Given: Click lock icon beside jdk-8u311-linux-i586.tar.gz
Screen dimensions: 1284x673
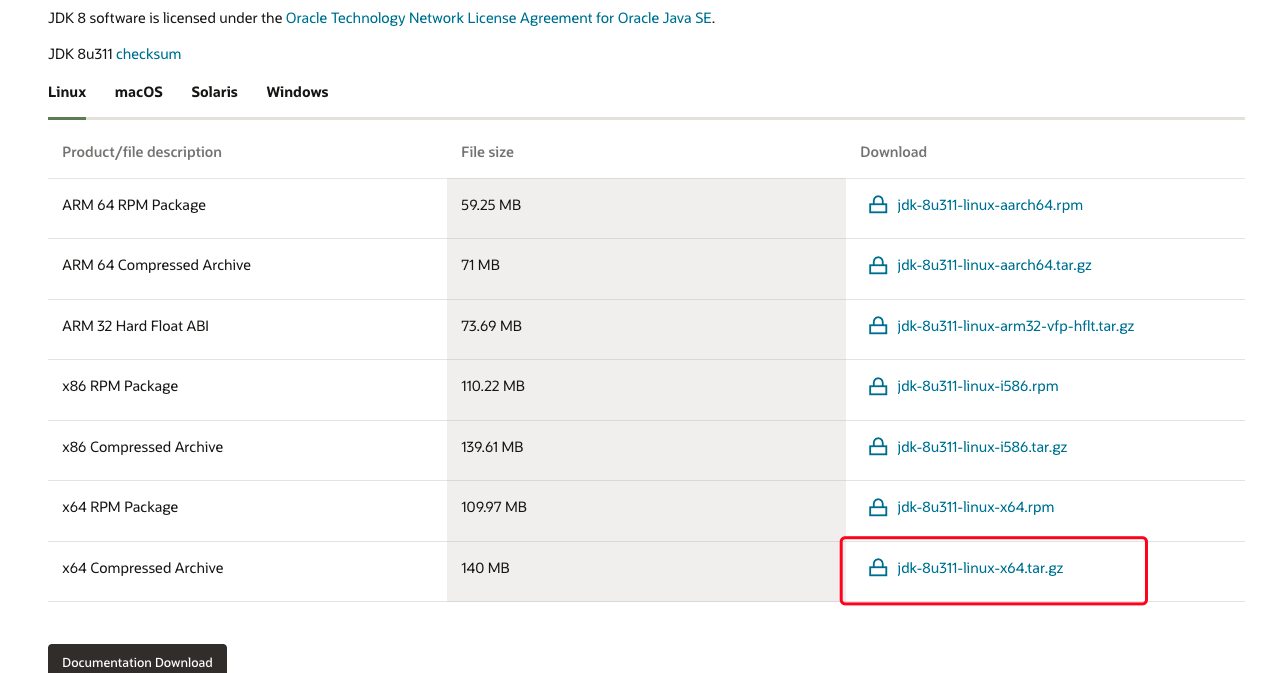Looking at the screenshot, I should coord(878,447).
